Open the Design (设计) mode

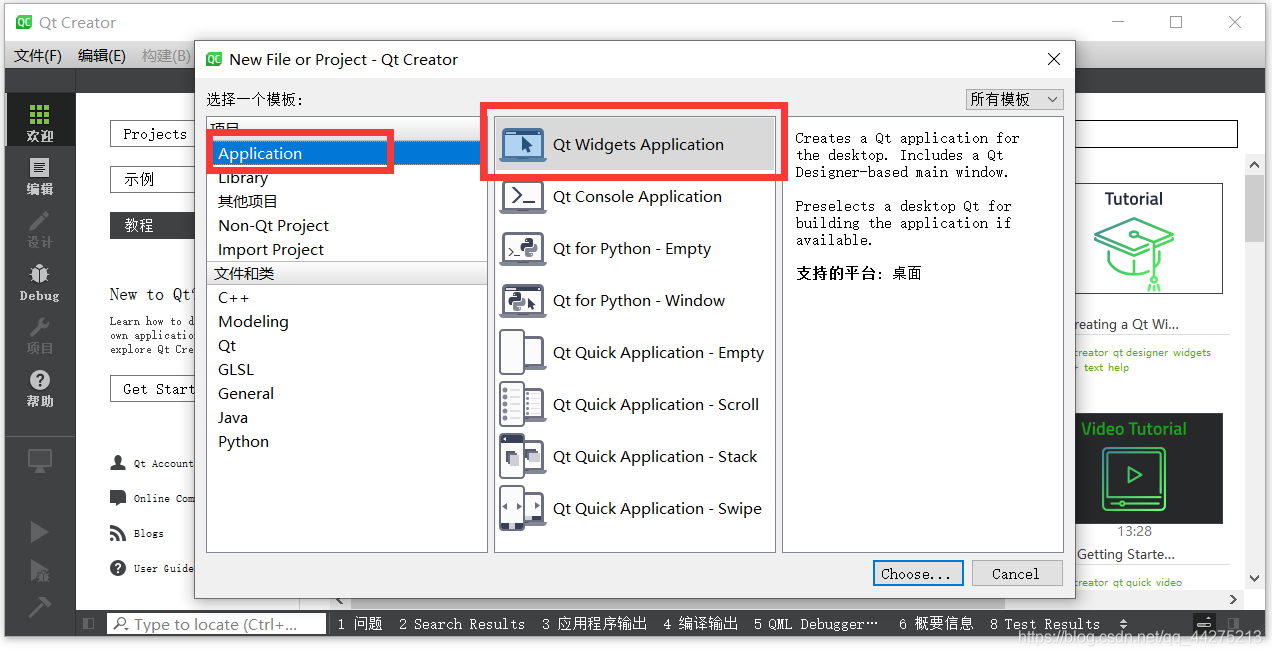pos(40,229)
